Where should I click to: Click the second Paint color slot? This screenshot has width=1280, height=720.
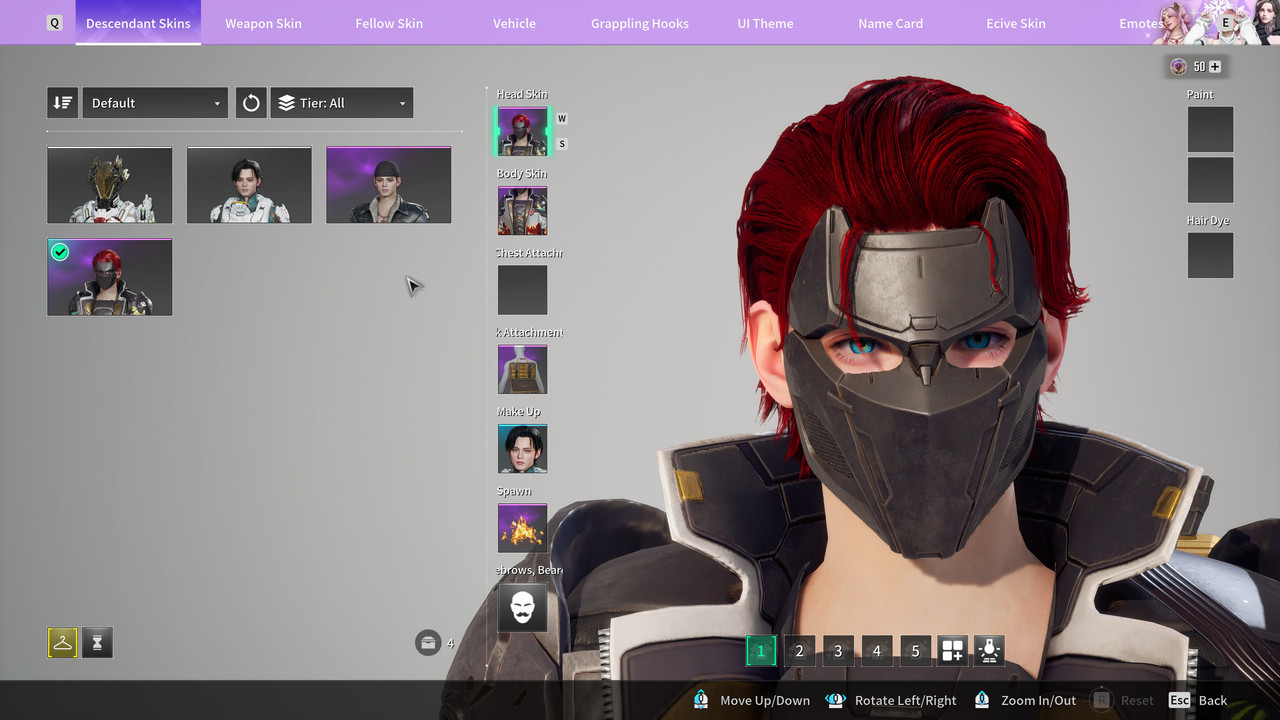[x=1210, y=180]
